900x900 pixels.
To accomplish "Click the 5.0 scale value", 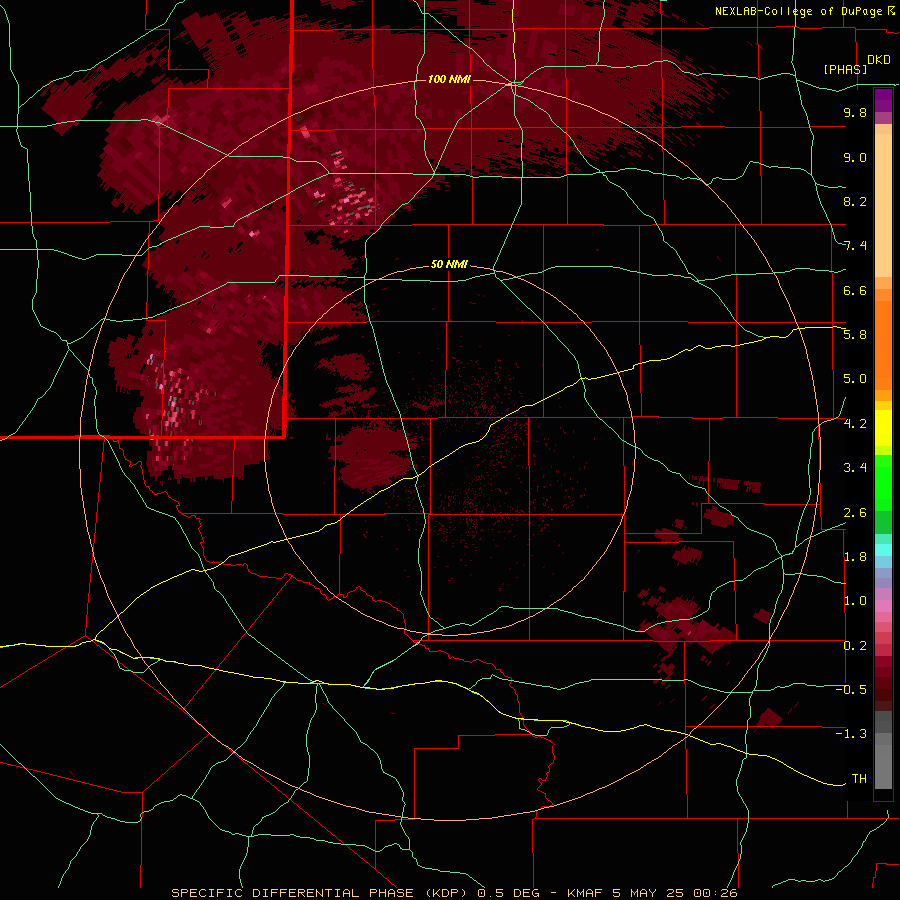I will (855, 379).
